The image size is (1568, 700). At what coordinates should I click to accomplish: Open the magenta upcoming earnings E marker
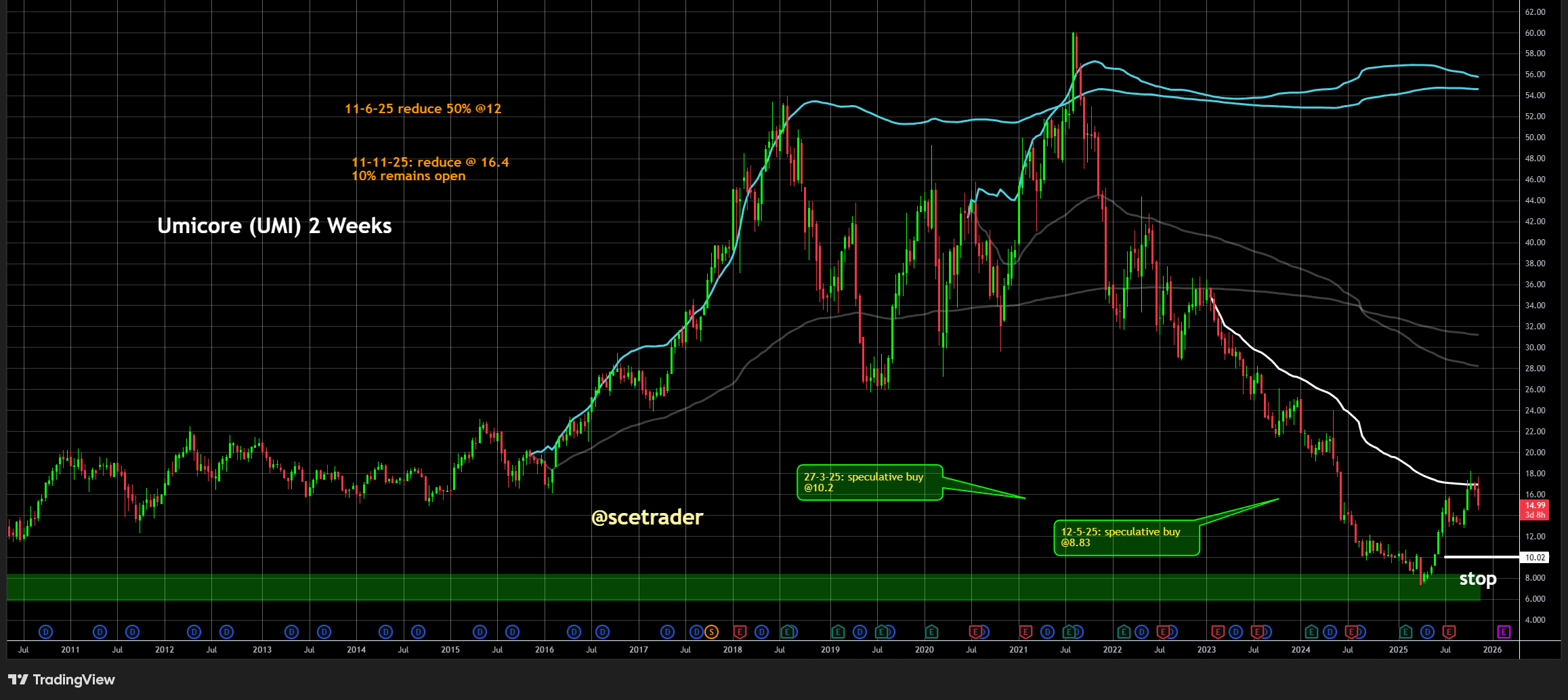[x=1504, y=632]
